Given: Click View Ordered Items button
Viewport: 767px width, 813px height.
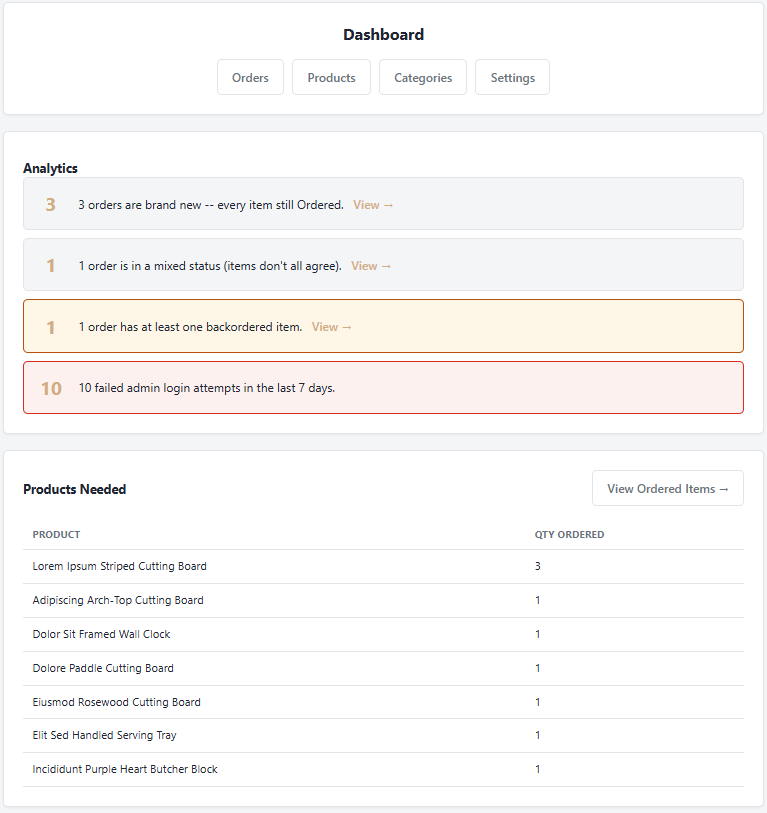Looking at the screenshot, I should pos(667,488).
